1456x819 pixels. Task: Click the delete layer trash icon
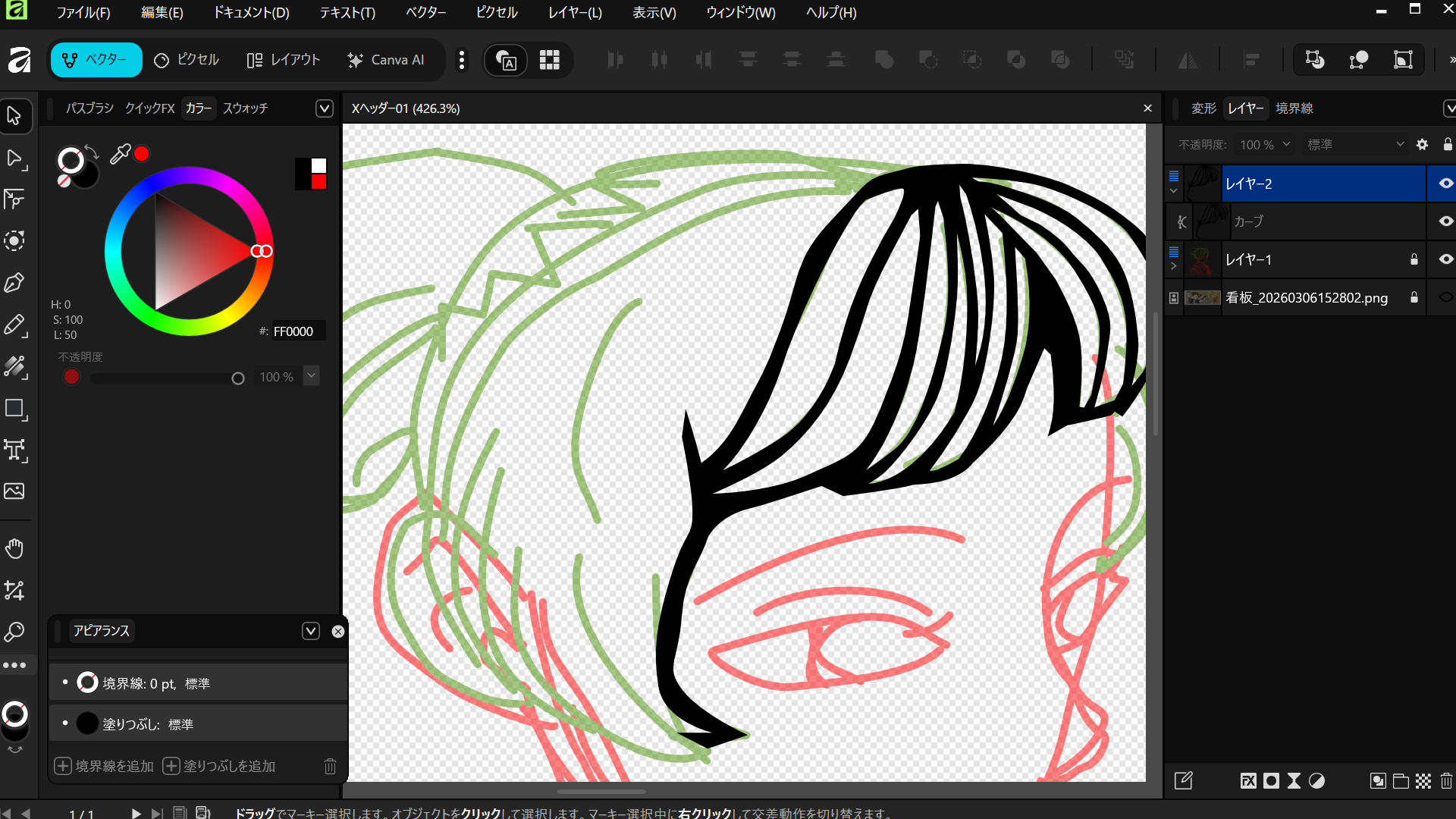click(x=1446, y=780)
